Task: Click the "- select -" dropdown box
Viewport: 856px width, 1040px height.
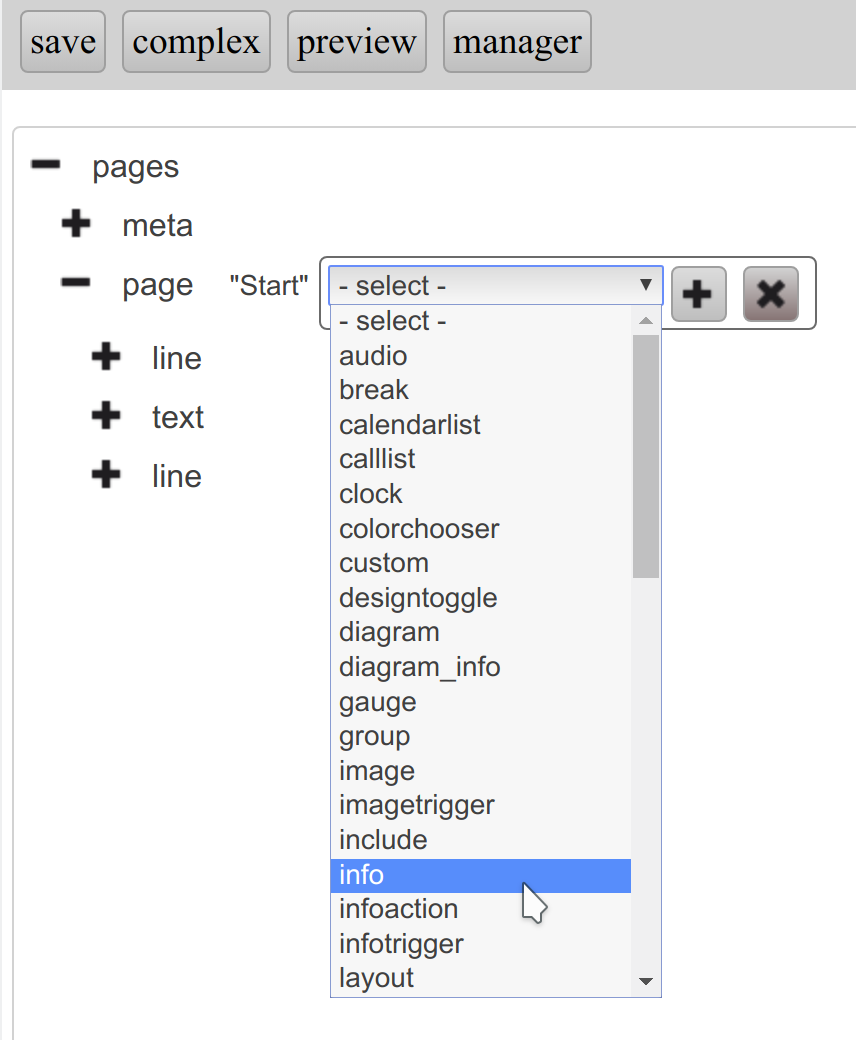Action: click(495, 286)
